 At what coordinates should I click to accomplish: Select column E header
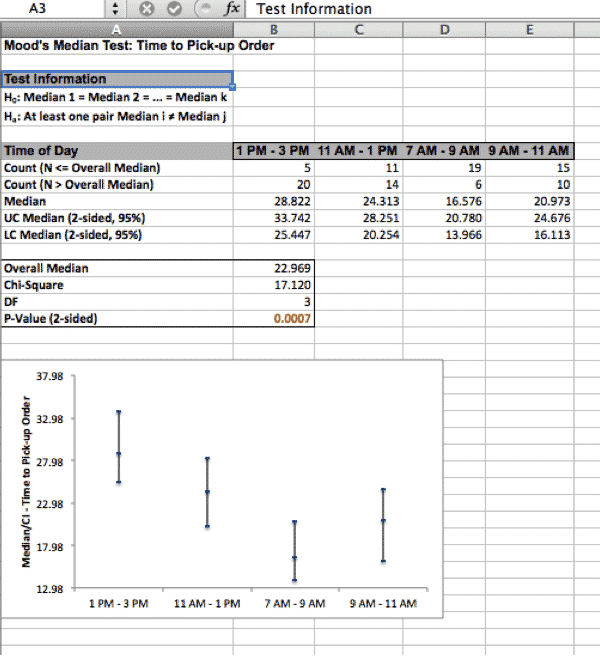530,30
